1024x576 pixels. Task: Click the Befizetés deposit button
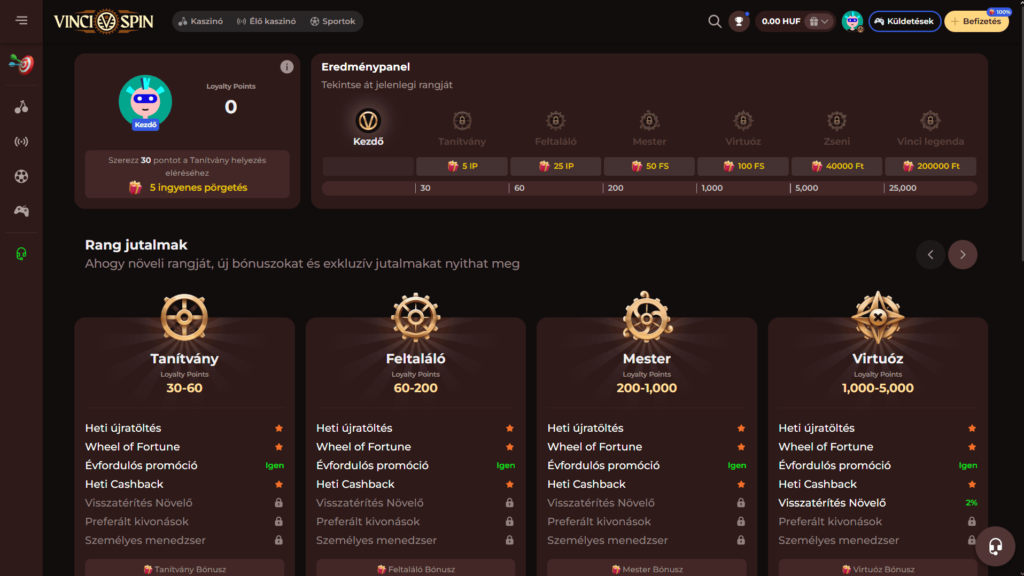coord(976,21)
